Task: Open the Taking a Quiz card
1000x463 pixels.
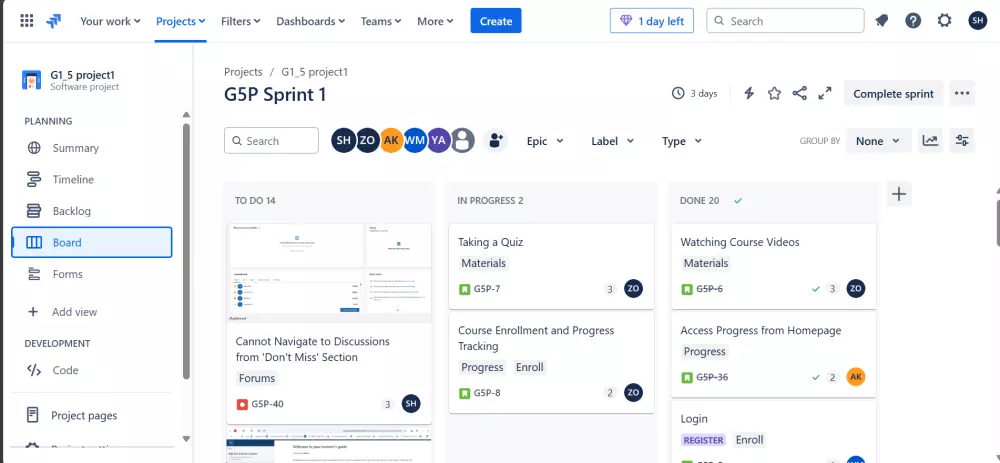Action: pyautogui.click(x=552, y=266)
